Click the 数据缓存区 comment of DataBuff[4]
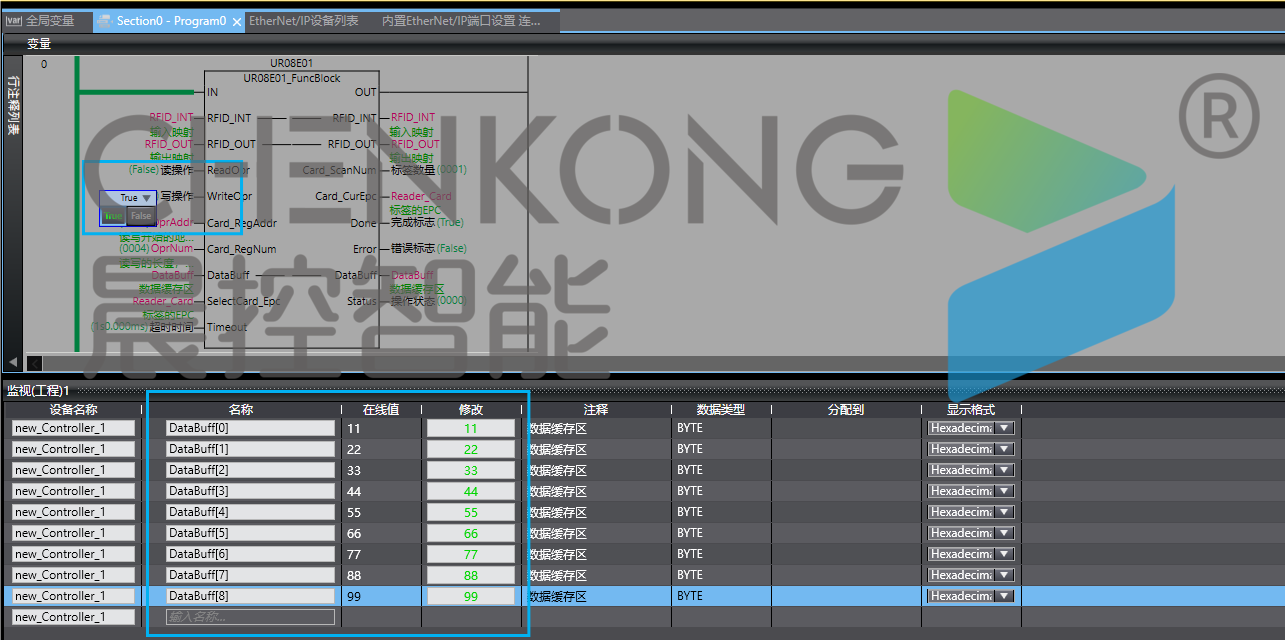The width and height of the screenshot is (1286, 640). [x=558, y=512]
